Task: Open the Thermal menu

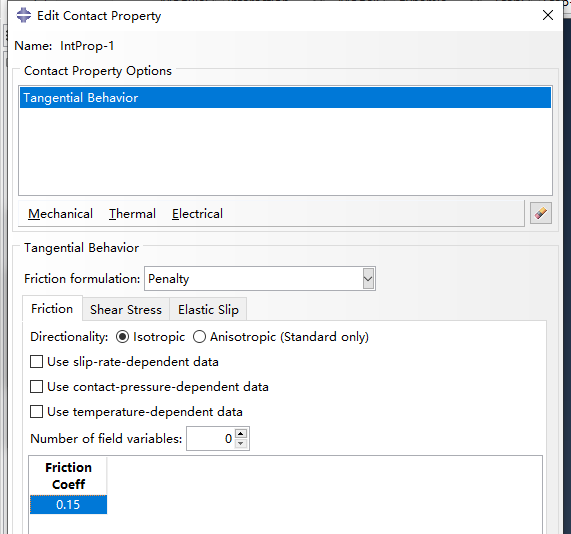Action: pyautogui.click(x=133, y=214)
